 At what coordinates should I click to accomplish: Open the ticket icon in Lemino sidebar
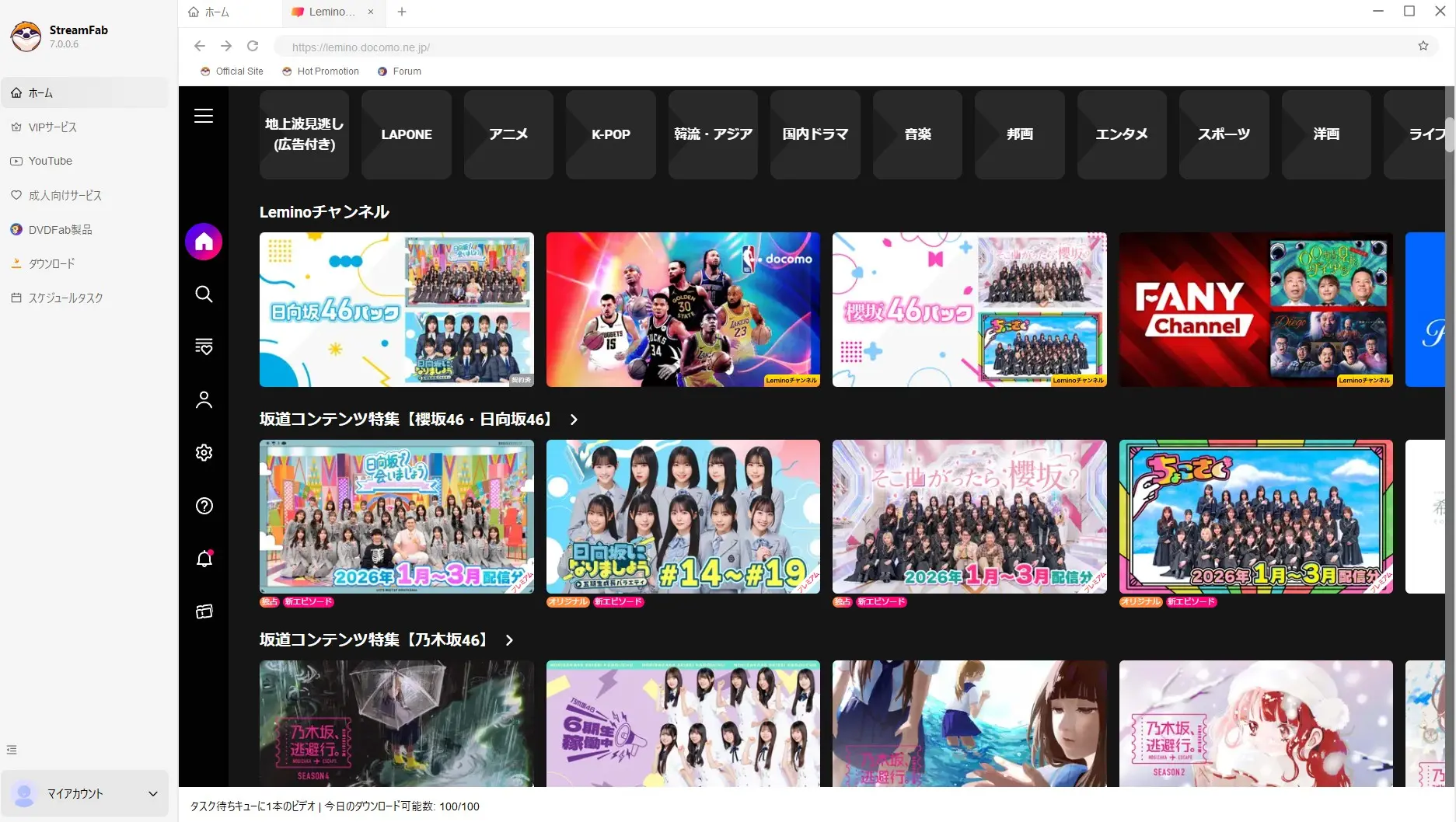[x=204, y=611]
